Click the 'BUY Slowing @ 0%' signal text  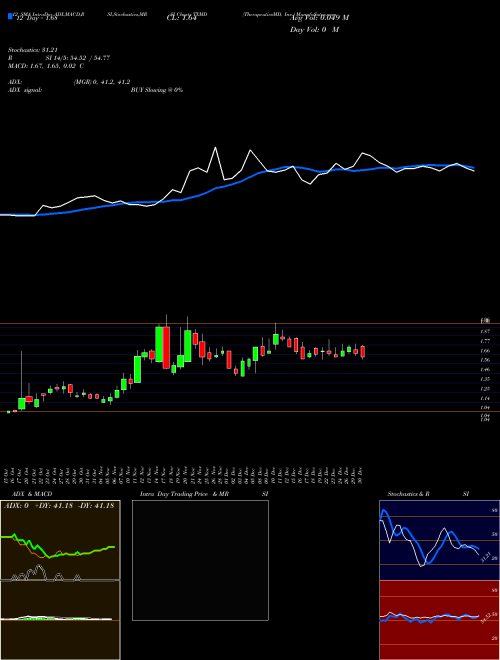point(157,90)
